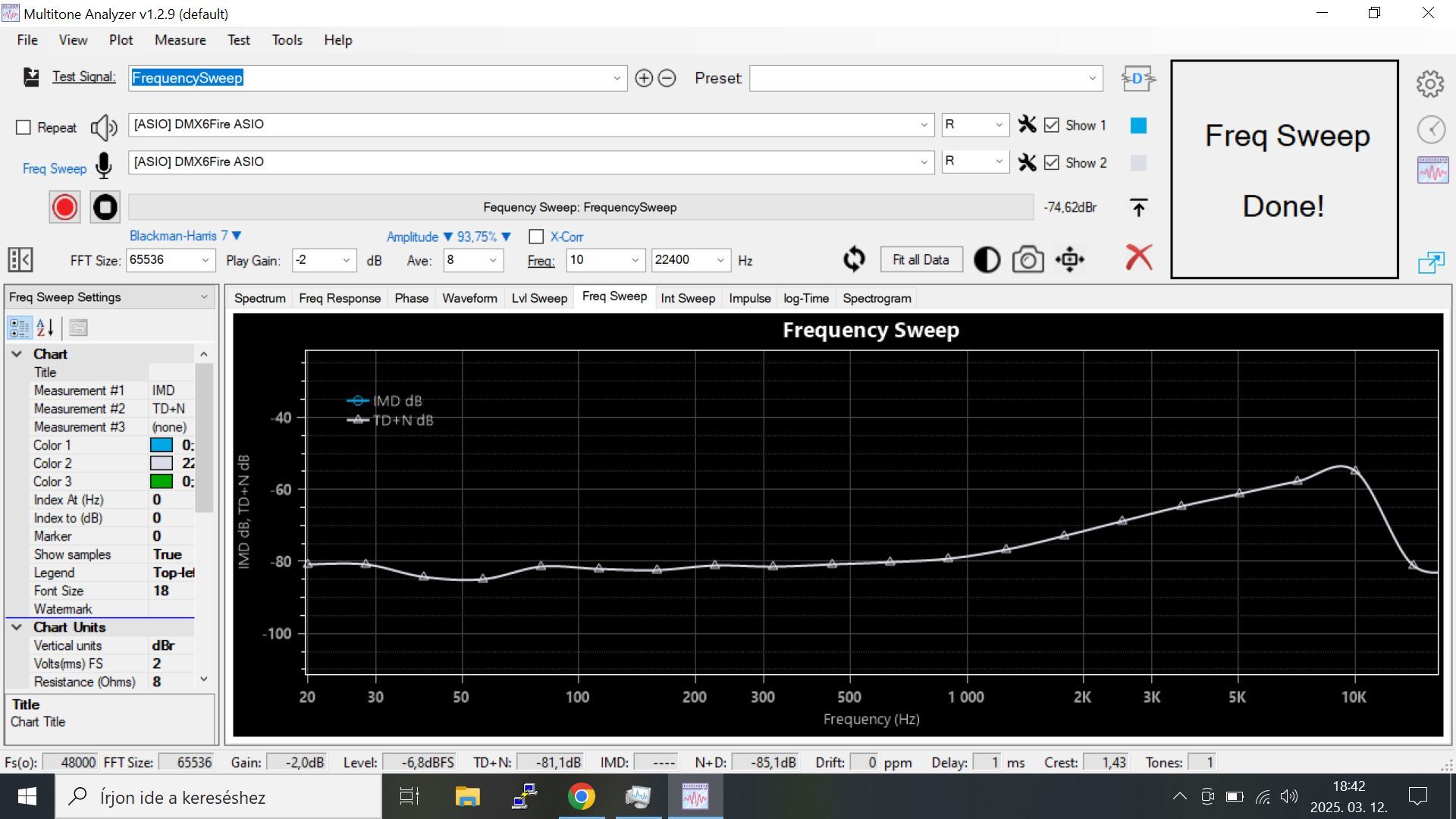Open Chrome from the Windows taskbar
Viewport: 1456px width, 819px height.
[x=581, y=797]
